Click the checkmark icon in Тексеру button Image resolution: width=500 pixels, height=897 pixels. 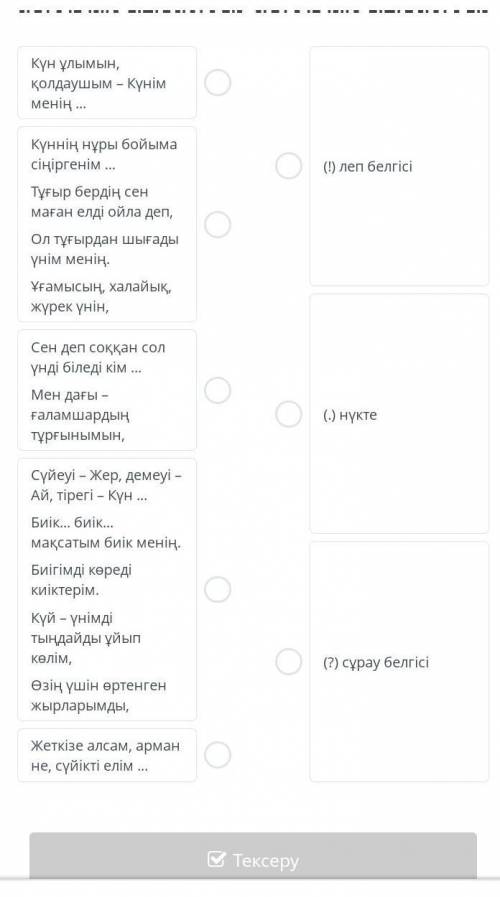pyautogui.click(x=216, y=859)
